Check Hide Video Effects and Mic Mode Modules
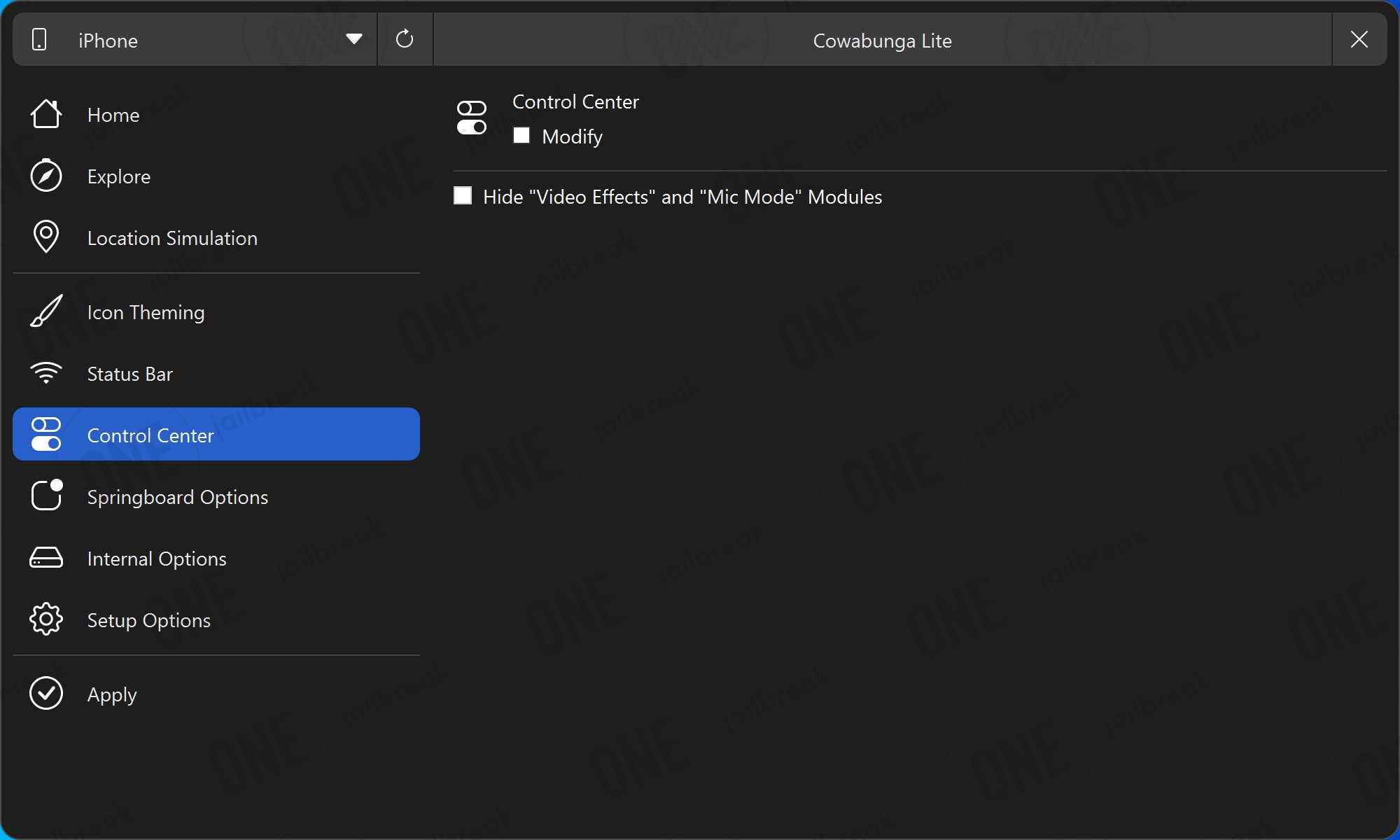The width and height of the screenshot is (1400, 840). [x=463, y=195]
